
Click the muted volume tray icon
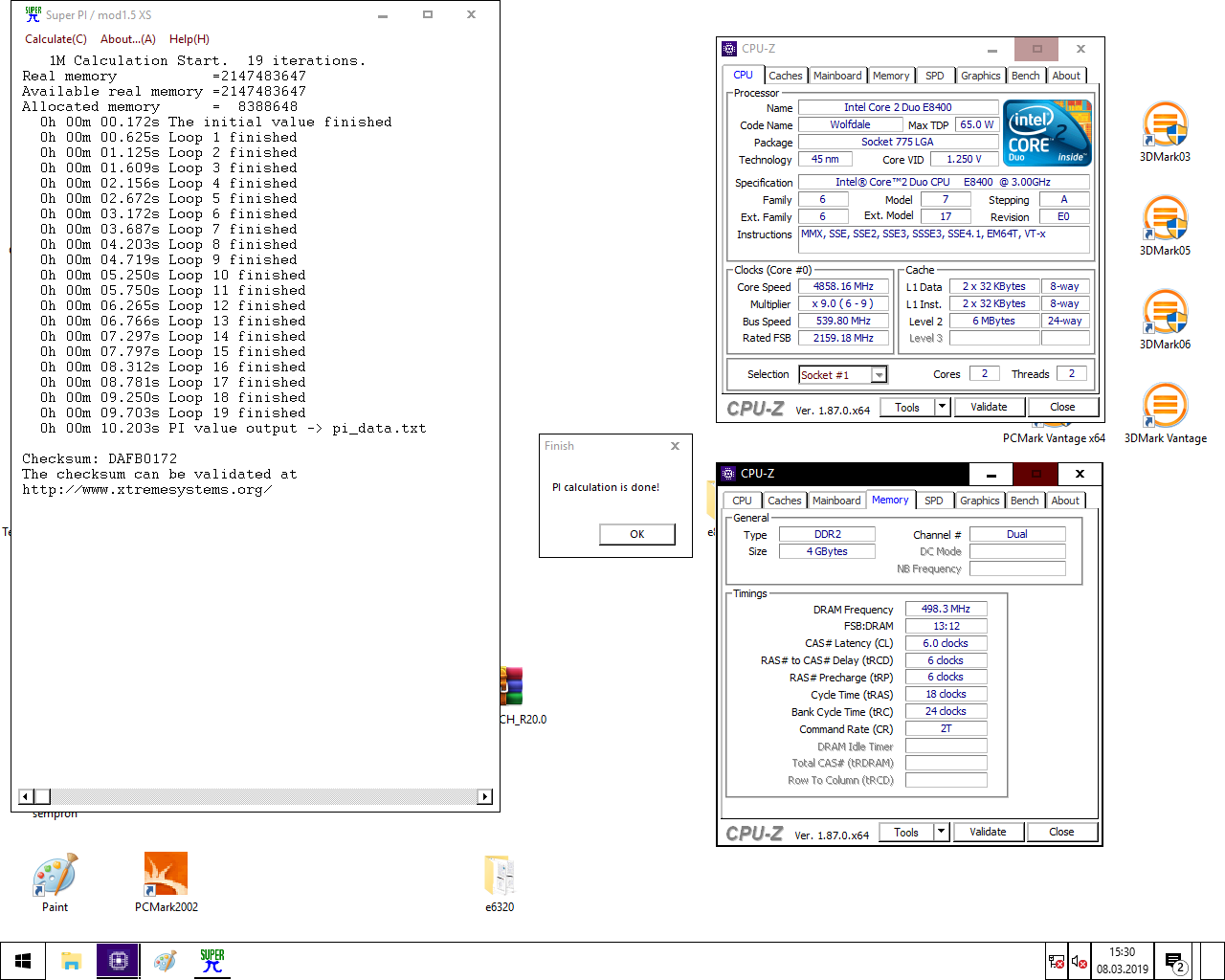coord(1080,961)
